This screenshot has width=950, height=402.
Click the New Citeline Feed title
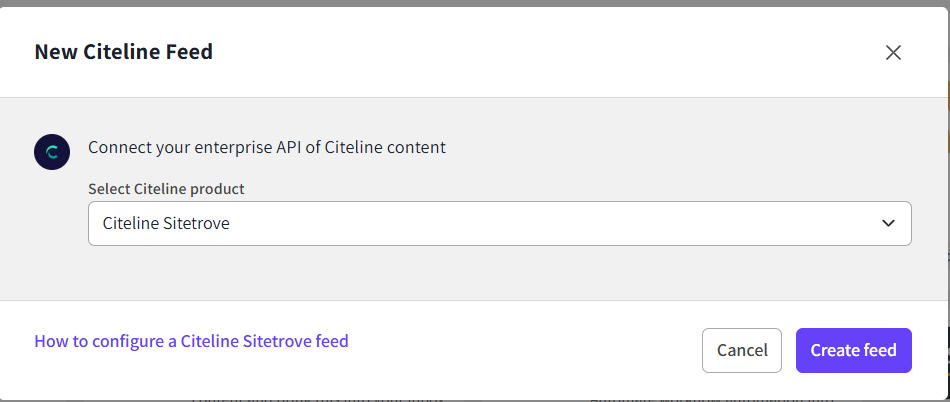coord(123,52)
